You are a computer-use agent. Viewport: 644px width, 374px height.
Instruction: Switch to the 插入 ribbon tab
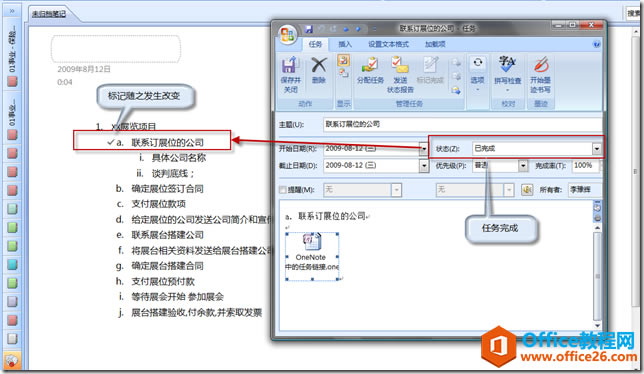click(x=345, y=44)
